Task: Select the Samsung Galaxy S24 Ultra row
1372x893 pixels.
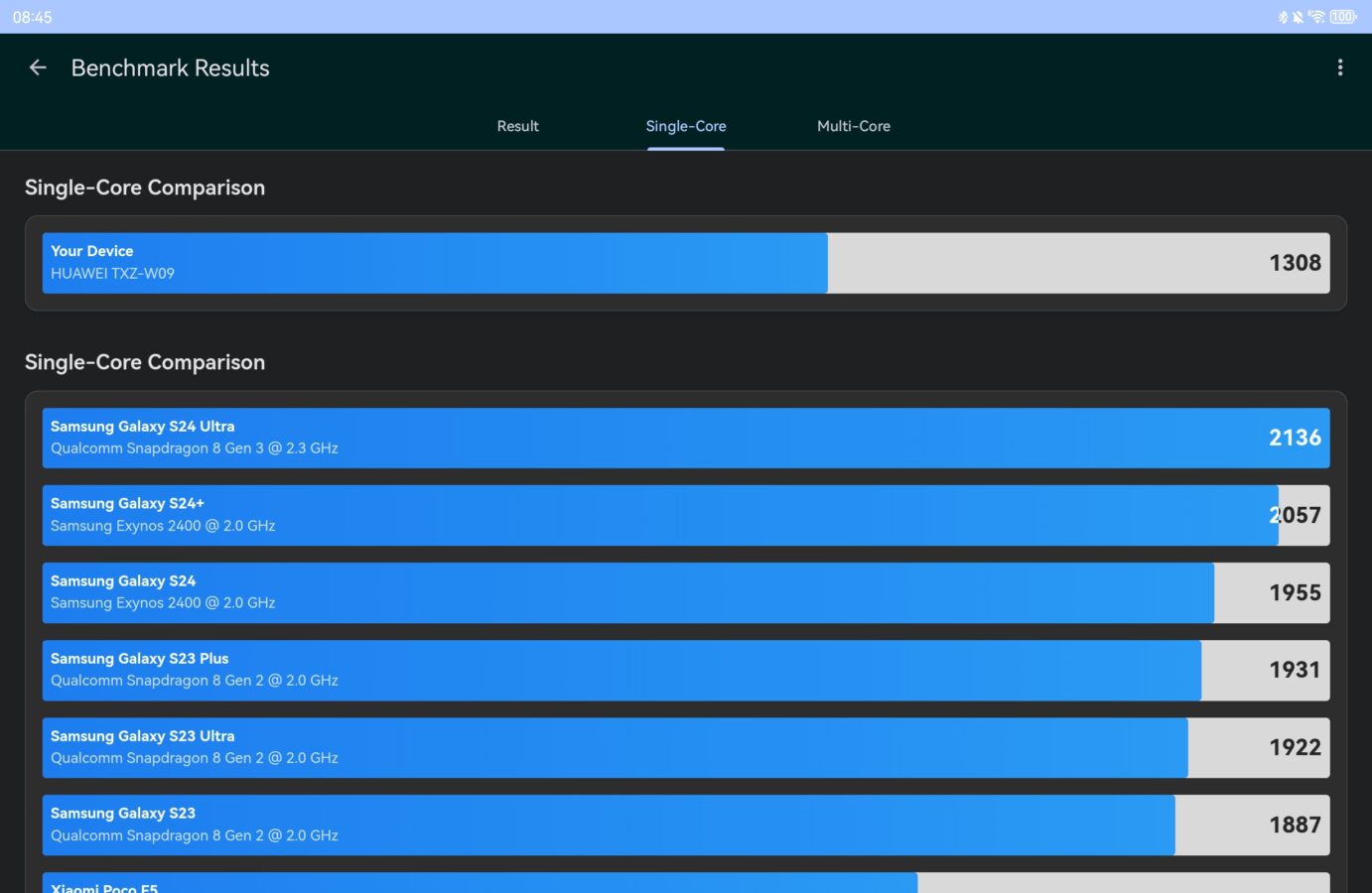Action: pos(686,438)
